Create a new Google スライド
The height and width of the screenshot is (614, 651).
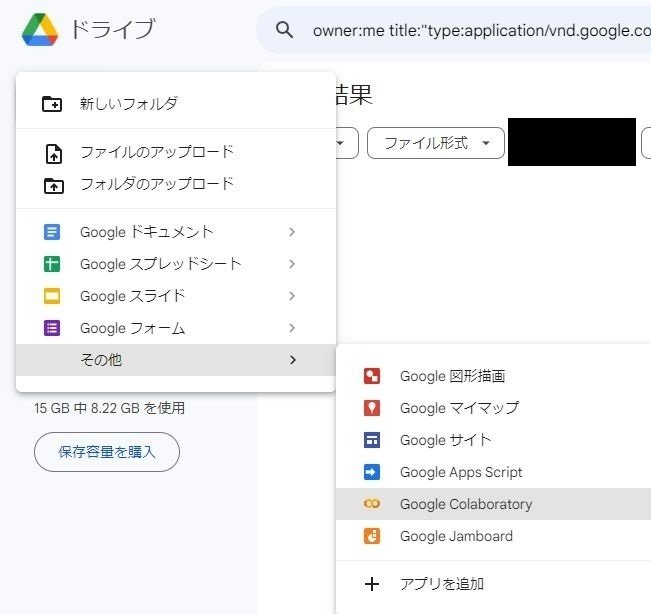pos(176,296)
